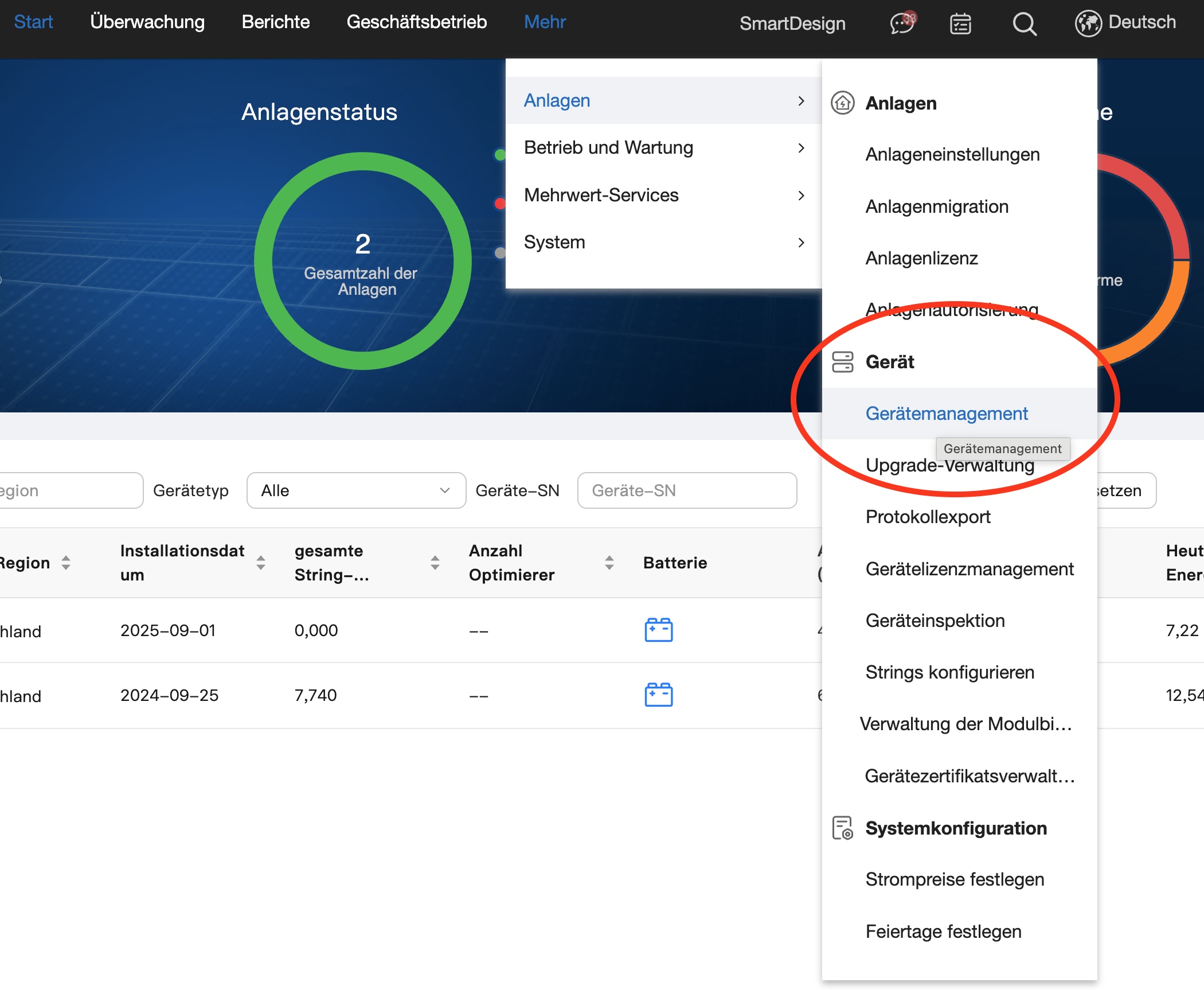Click the 0,000 string value cell
The width and height of the screenshot is (1204, 990).
316,630
